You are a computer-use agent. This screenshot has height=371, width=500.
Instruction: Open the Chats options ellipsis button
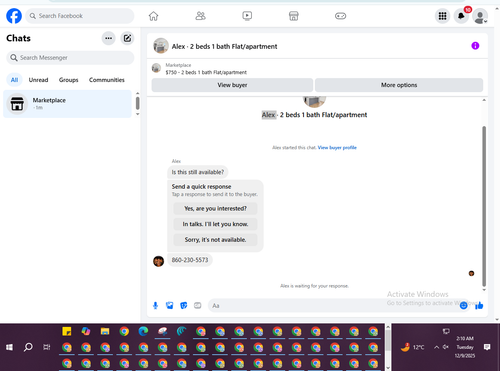click(108, 38)
